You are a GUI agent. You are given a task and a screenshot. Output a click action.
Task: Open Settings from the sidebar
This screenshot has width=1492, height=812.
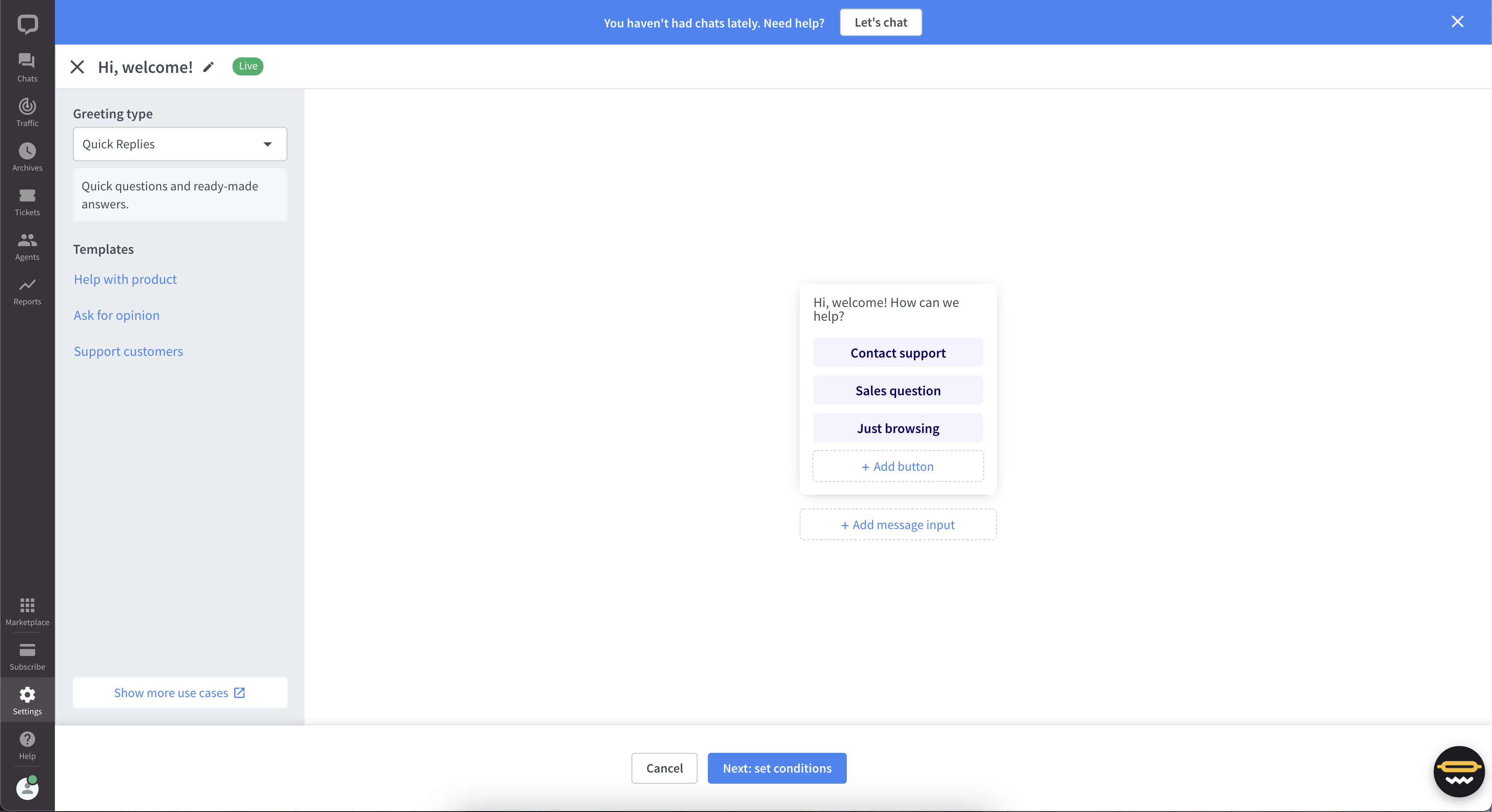click(27, 700)
